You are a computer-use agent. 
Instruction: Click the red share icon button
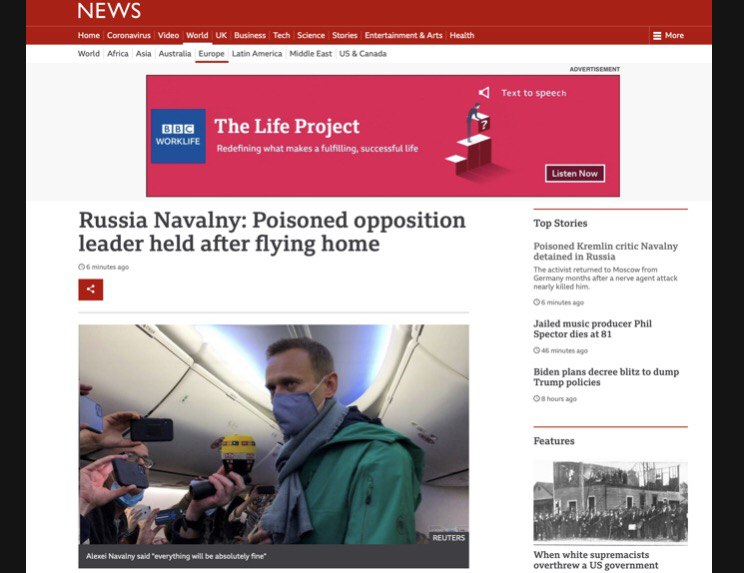pos(91,289)
